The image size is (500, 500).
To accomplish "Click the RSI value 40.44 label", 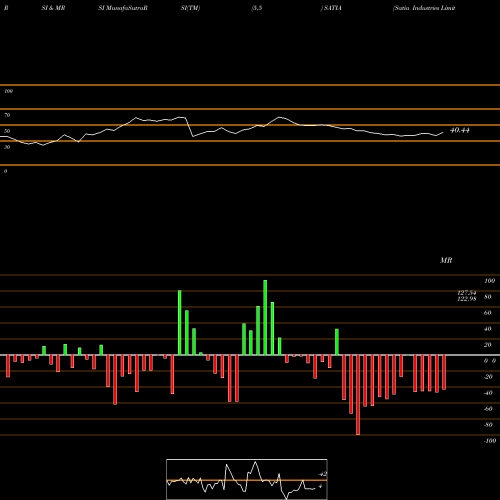I will 460,130.
